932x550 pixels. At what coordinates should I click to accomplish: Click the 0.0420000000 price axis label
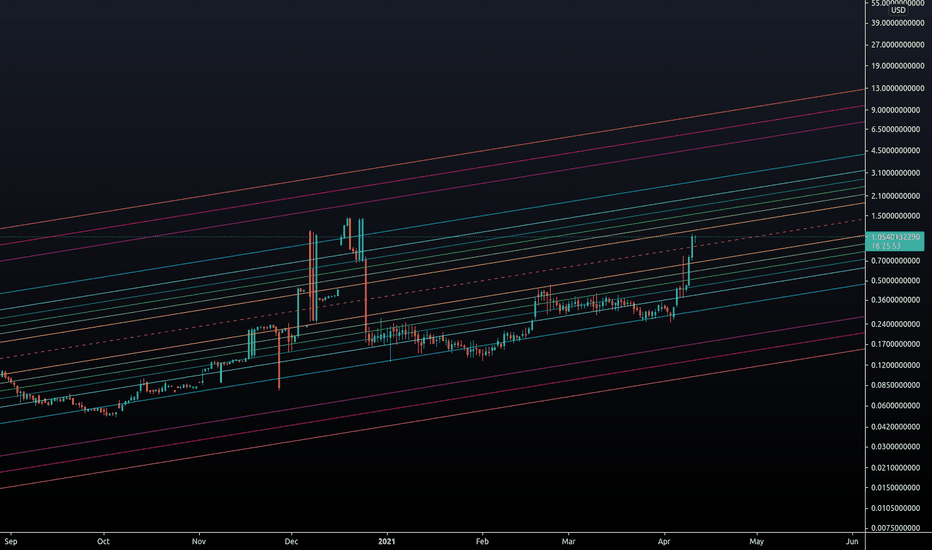click(x=896, y=427)
